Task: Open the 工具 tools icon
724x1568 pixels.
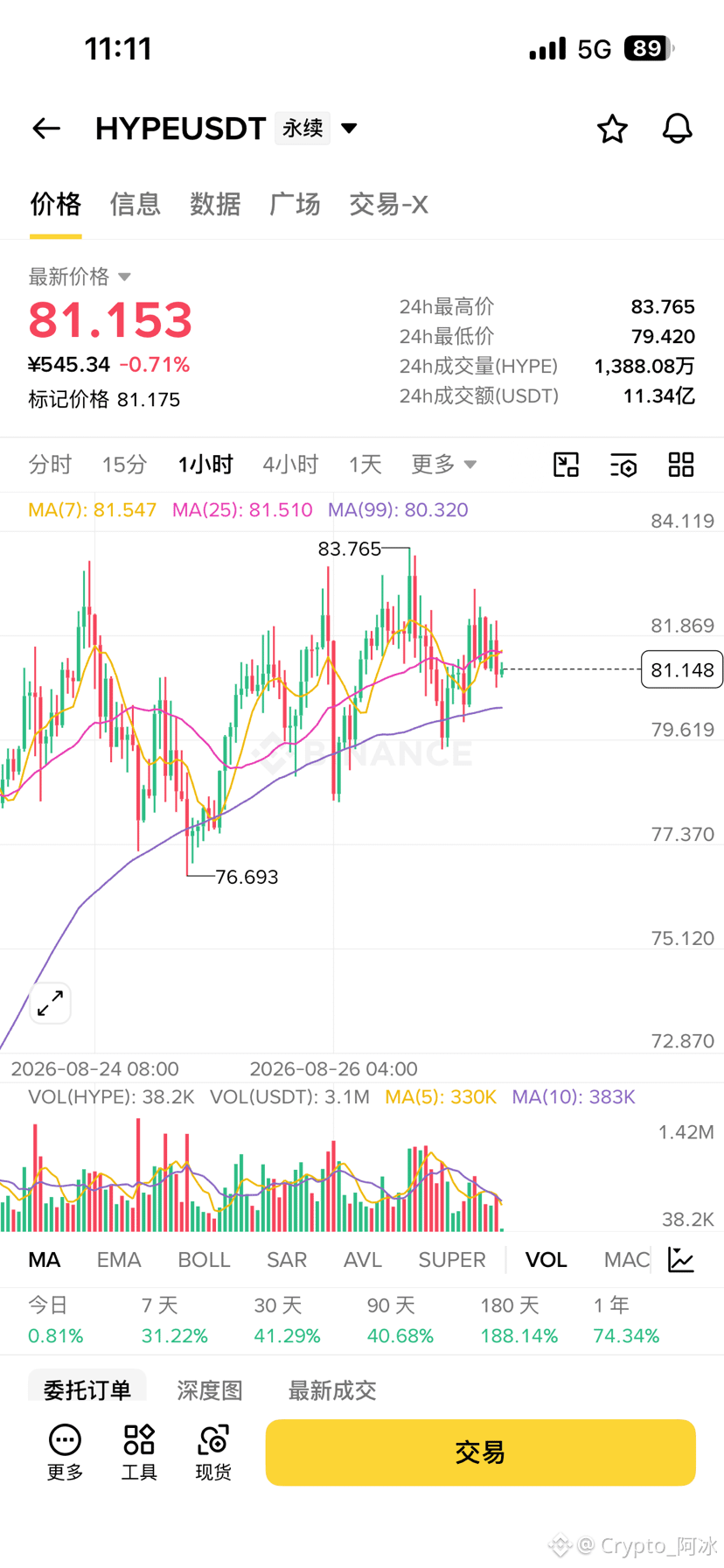Action: pos(139,1452)
